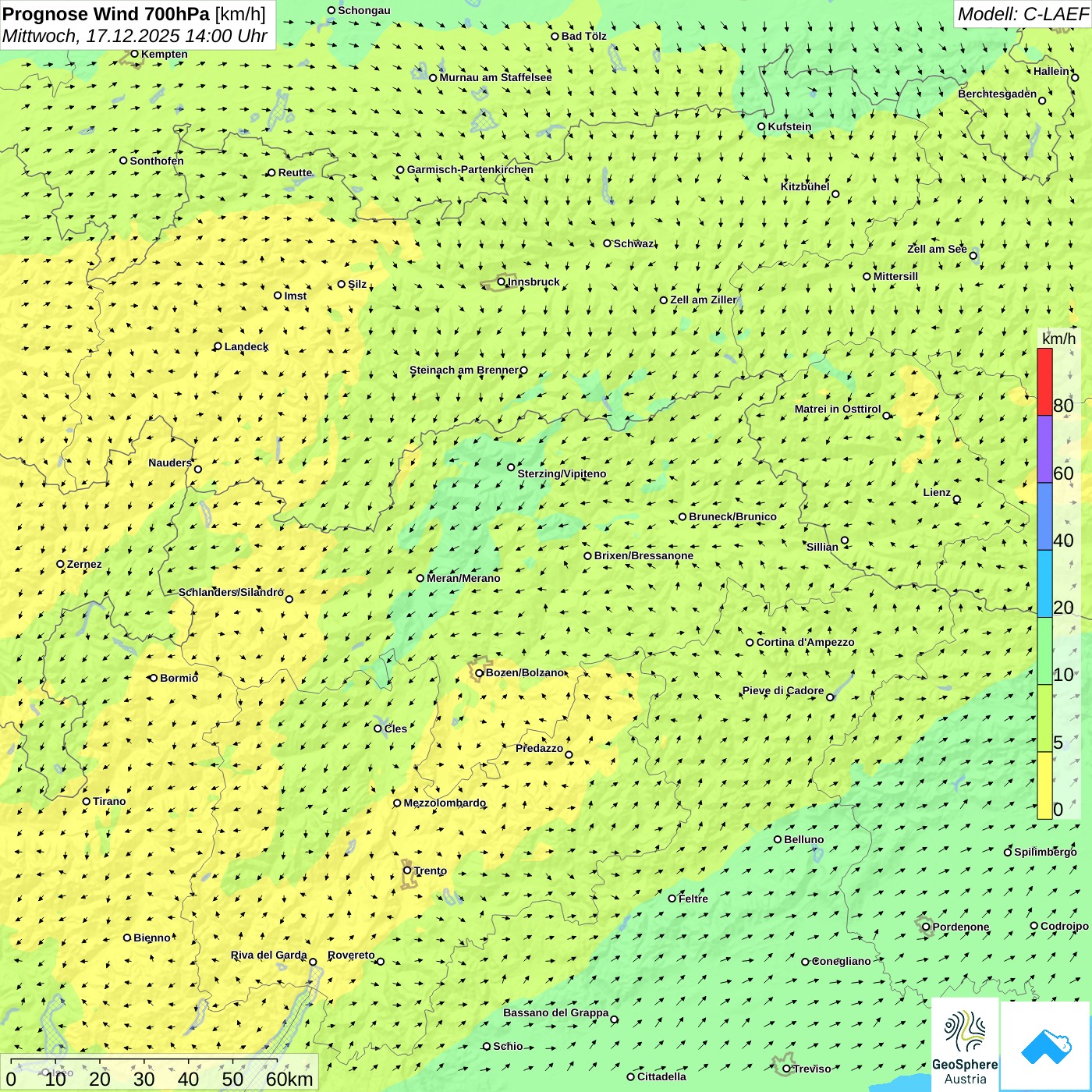1092x1092 pixels.
Task: Click the Kitzbühel label
Action: [805, 186]
